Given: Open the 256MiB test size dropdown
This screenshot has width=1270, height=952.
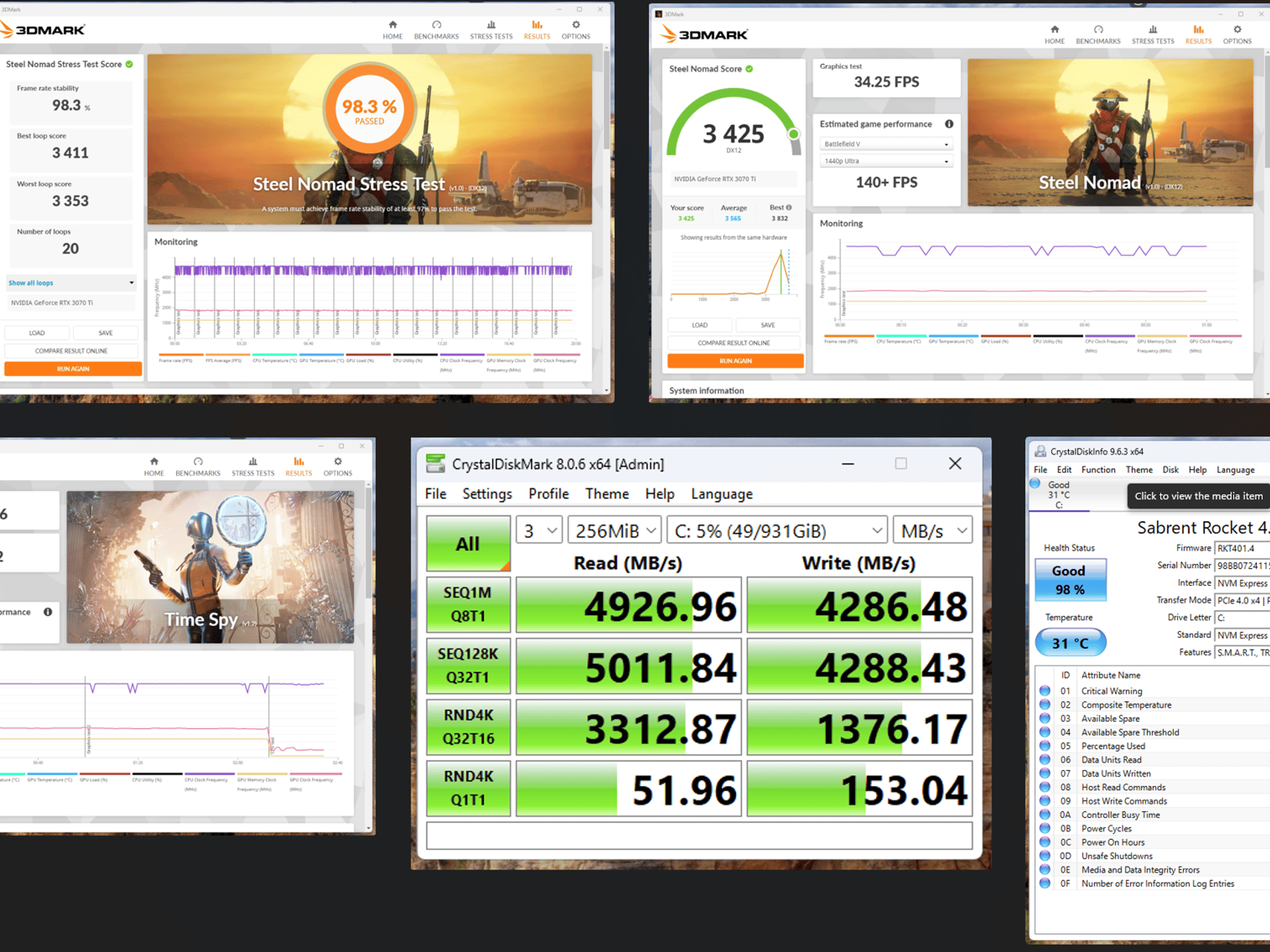Looking at the screenshot, I should pyautogui.click(x=615, y=531).
